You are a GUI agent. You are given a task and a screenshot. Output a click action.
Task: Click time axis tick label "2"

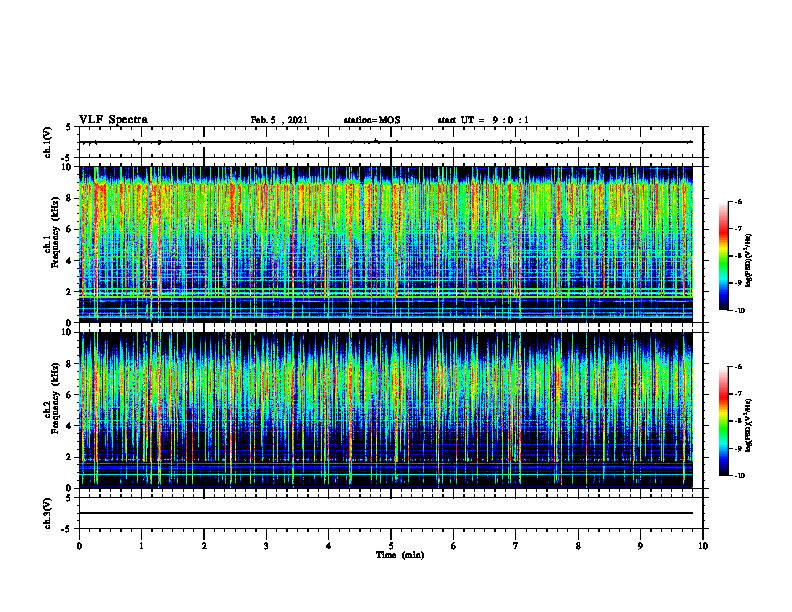[204, 546]
